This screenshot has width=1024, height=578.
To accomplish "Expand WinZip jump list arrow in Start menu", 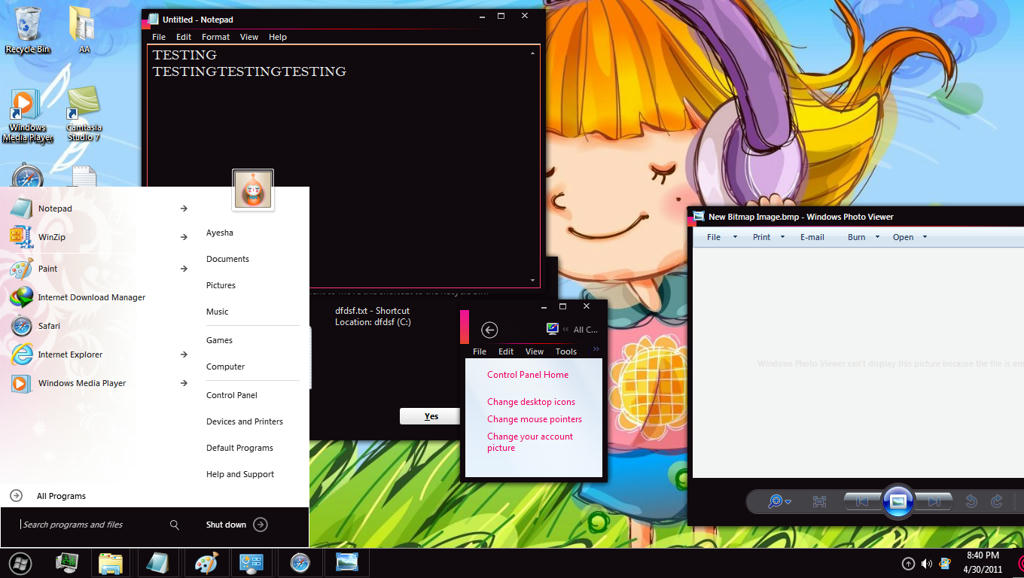I will (184, 237).
